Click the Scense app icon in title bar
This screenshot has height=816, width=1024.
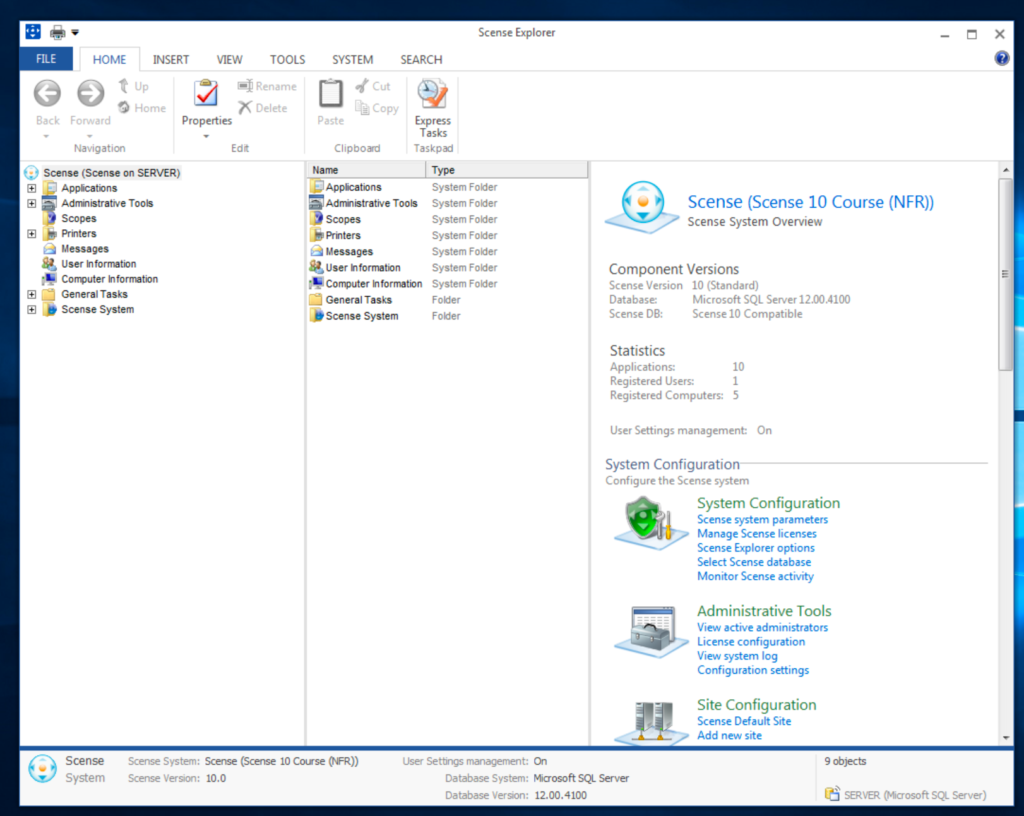point(33,31)
